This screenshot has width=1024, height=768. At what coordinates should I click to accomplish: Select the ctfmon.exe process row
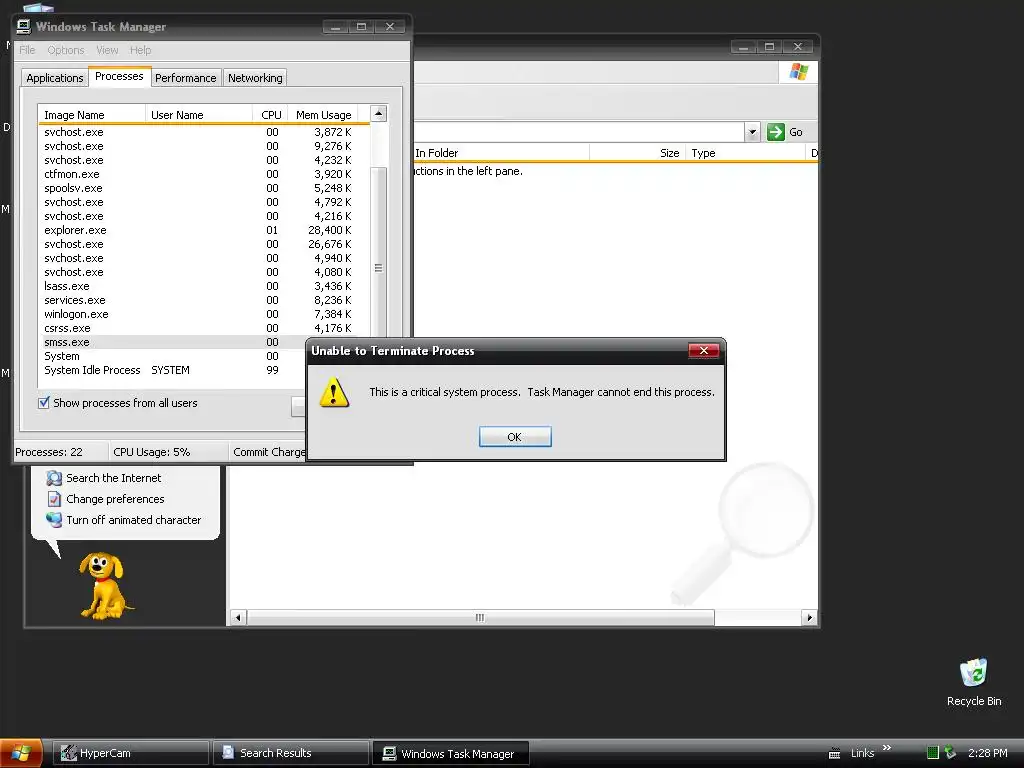pyautogui.click(x=204, y=174)
